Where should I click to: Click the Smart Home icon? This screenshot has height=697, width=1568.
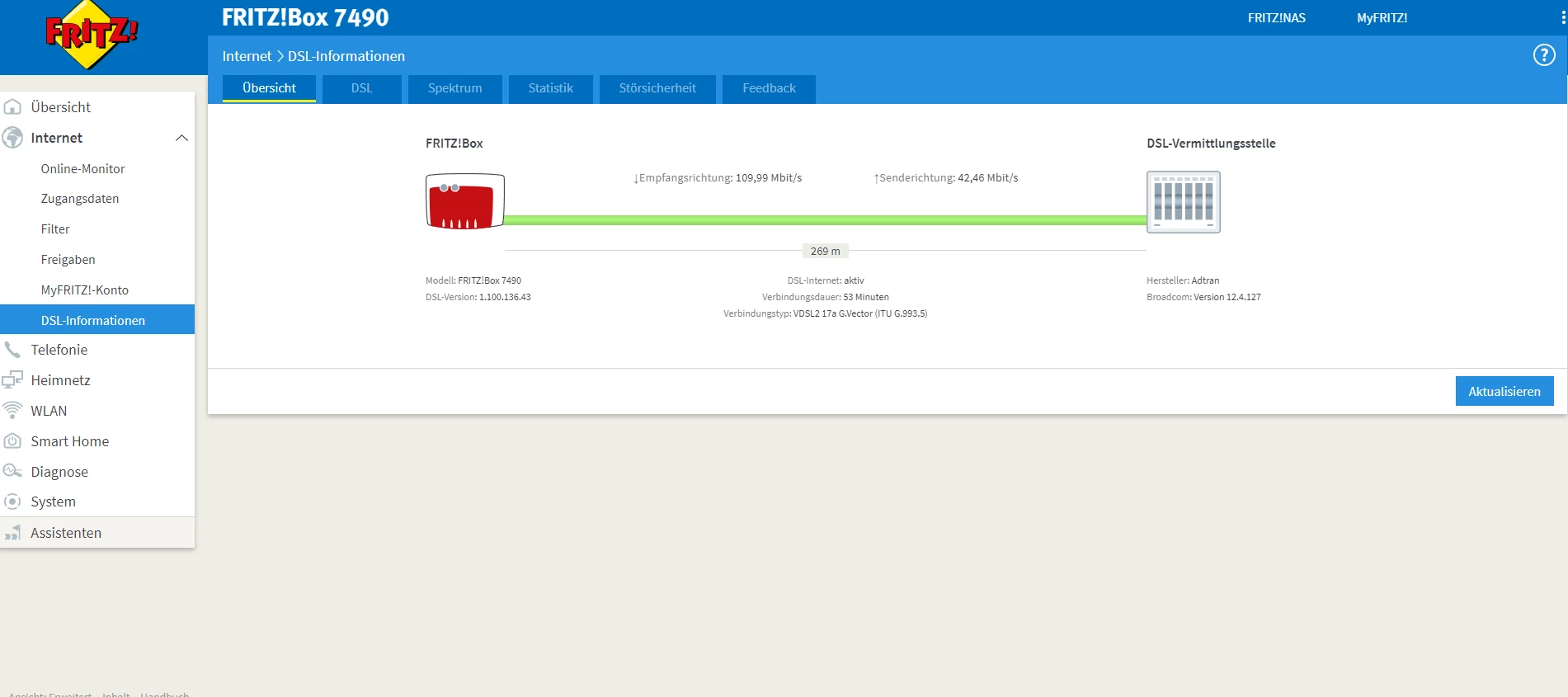coord(12,441)
